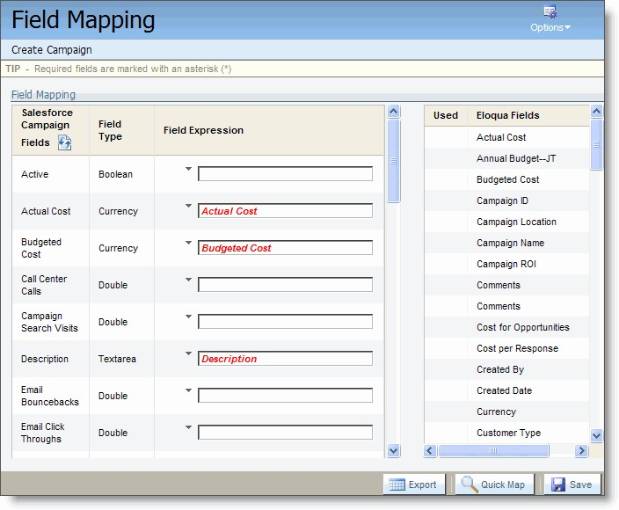The image size is (619, 510).
Task: Open dropdown arrow for Call Center Calls row
Action: [189, 279]
